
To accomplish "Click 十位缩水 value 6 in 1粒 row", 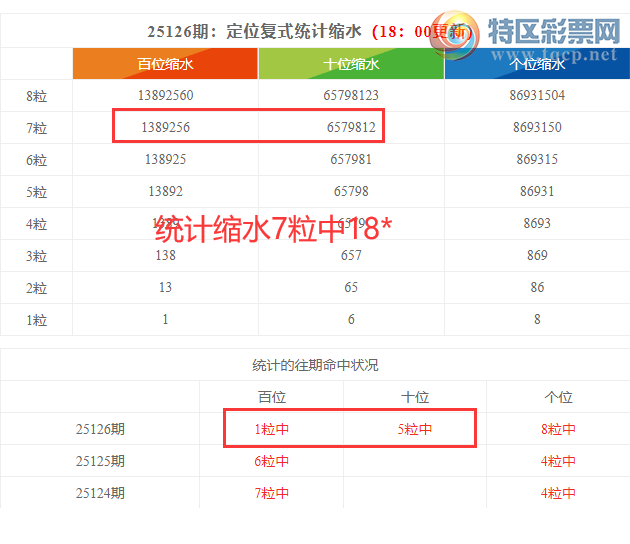I will (x=351, y=319).
